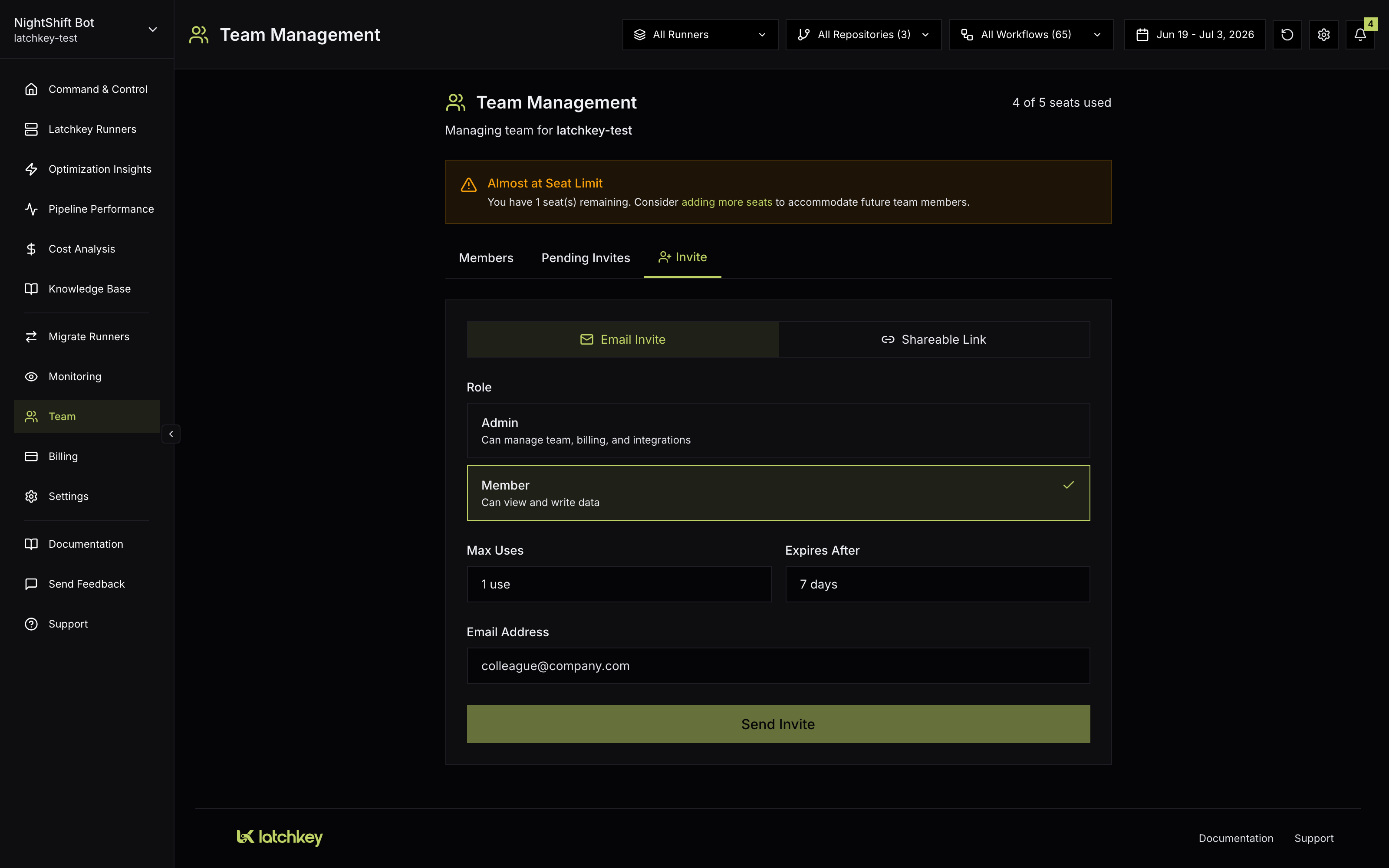This screenshot has width=1389, height=868.
Task: Select the Invite tab
Action: (682, 257)
